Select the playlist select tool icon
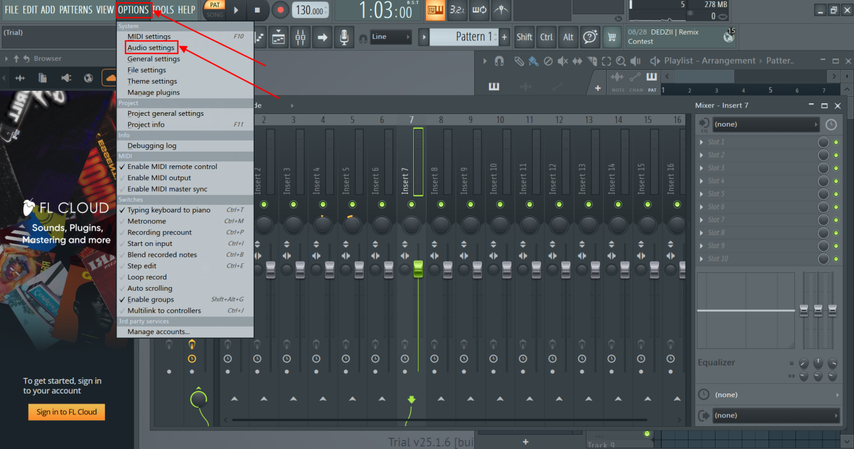The height and width of the screenshot is (449, 854). coord(606,61)
